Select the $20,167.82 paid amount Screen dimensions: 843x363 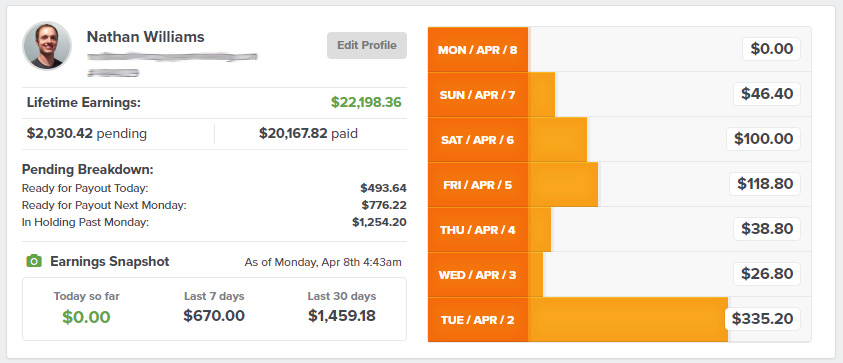coord(308,133)
